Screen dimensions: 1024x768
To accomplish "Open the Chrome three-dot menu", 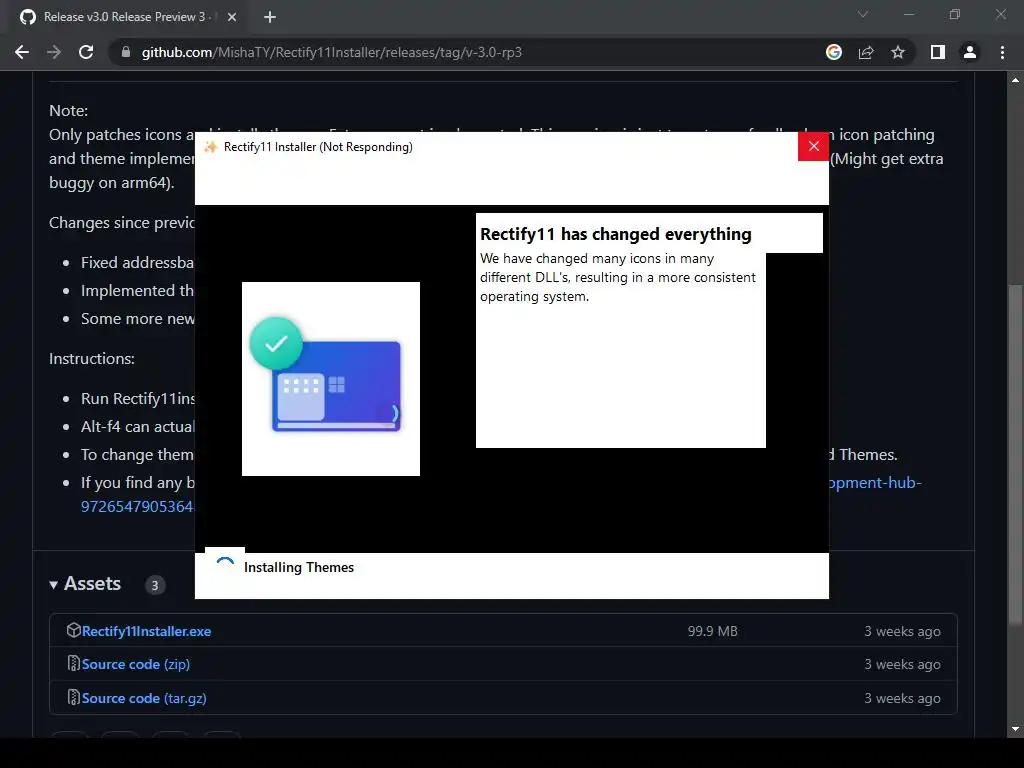I will 1002,52.
